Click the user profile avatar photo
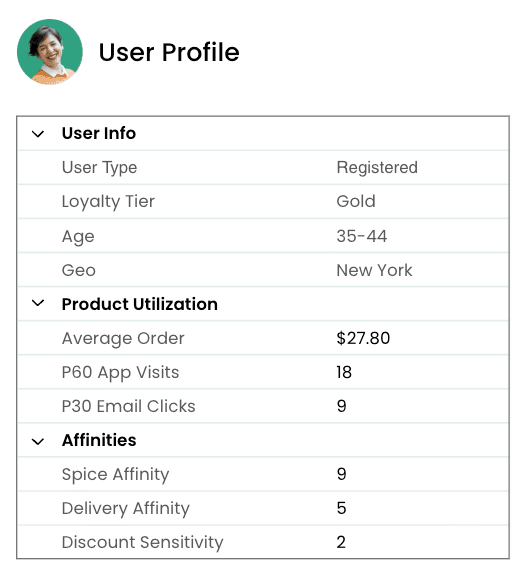532x582 pixels. 50,52
